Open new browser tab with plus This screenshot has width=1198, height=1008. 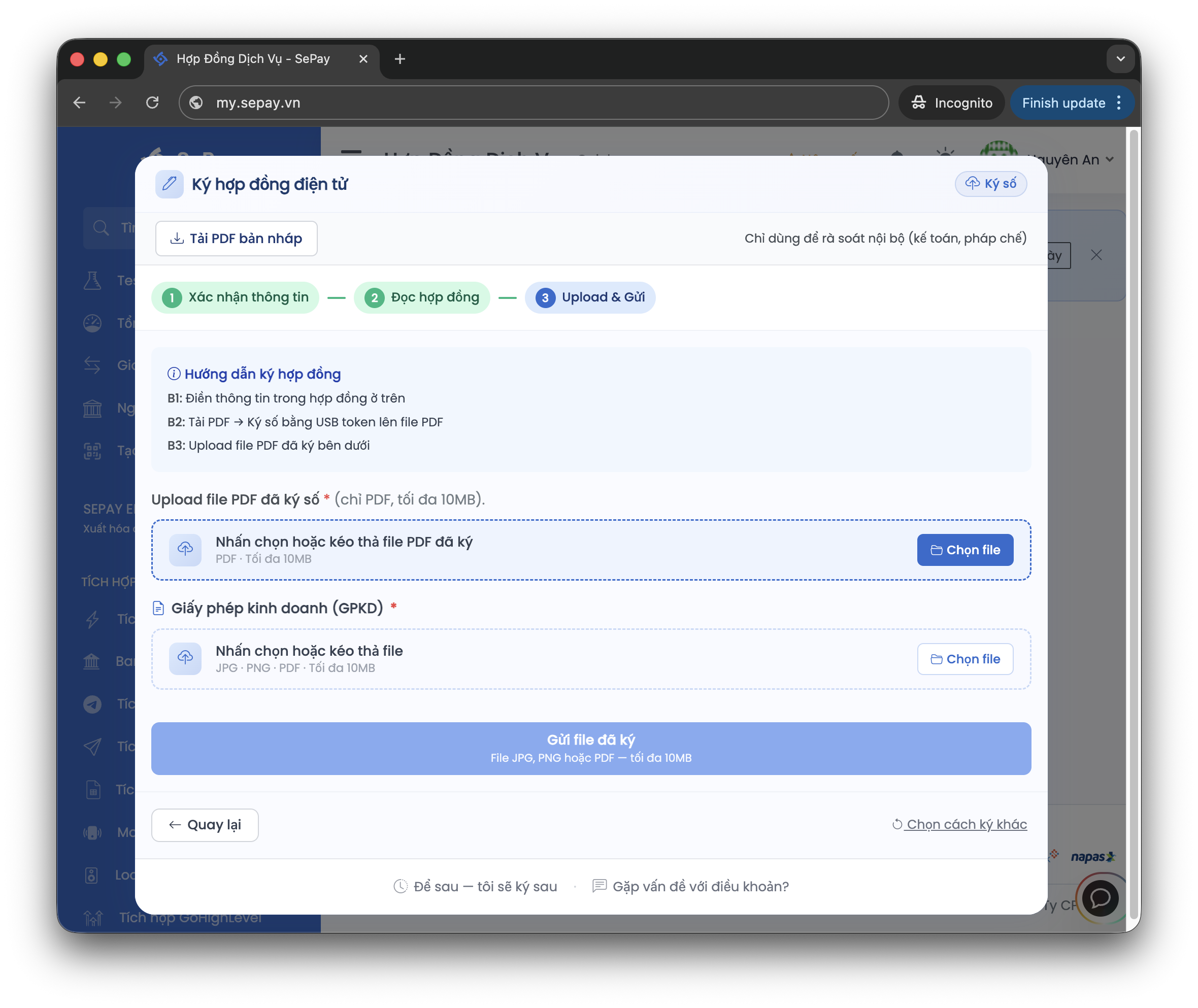tap(400, 59)
